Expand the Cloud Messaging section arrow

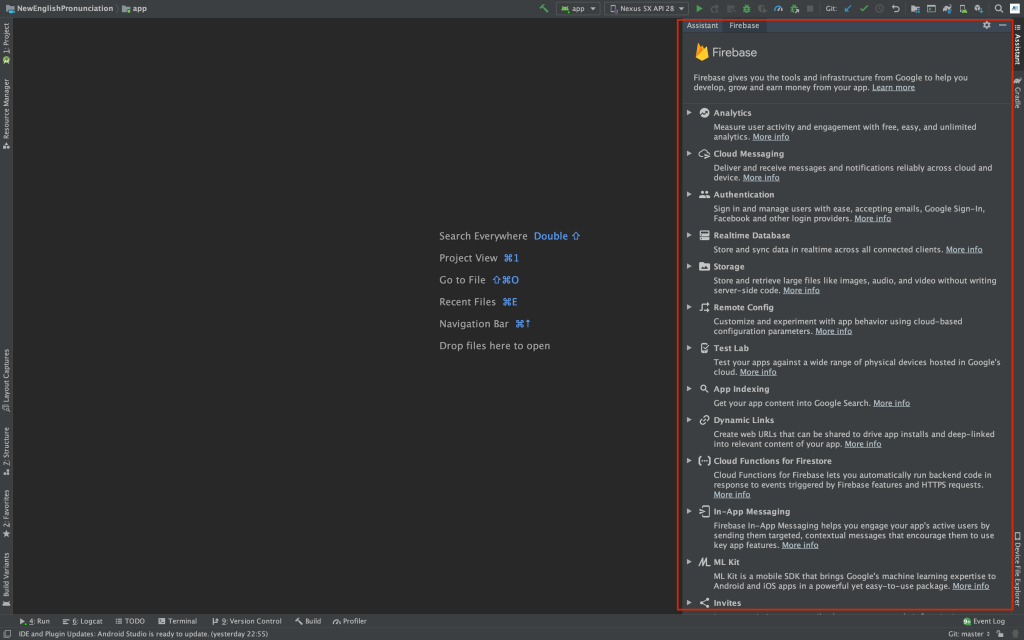click(690, 154)
